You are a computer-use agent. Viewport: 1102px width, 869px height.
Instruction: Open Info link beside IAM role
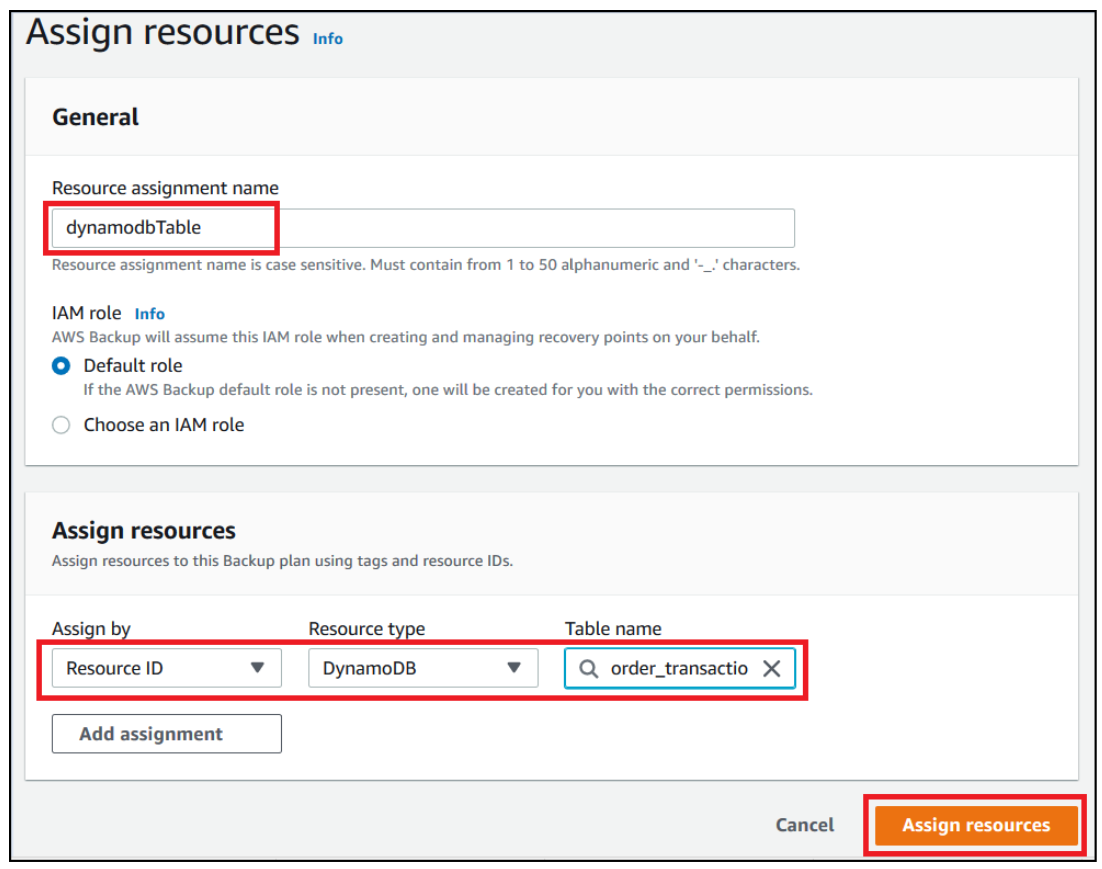(x=150, y=314)
